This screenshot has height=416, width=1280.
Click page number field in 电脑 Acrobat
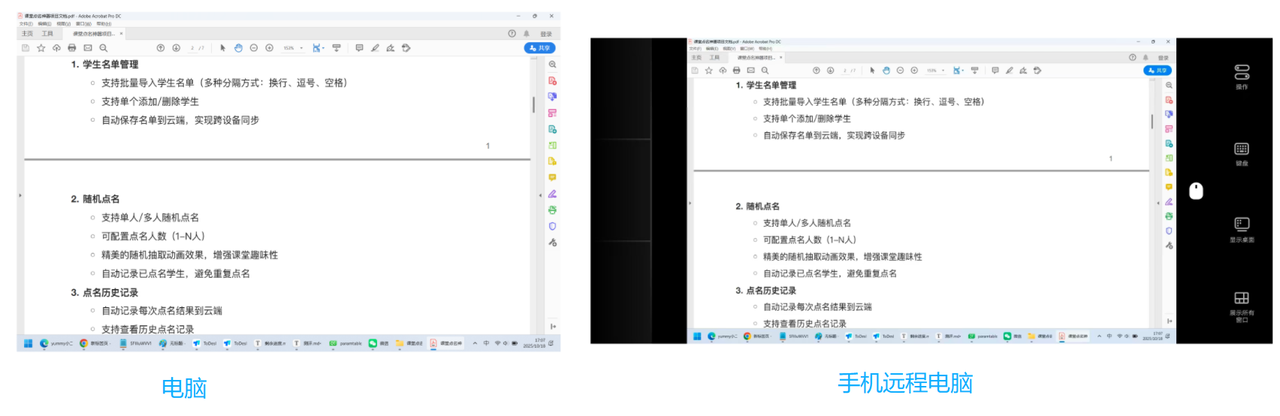191,47
